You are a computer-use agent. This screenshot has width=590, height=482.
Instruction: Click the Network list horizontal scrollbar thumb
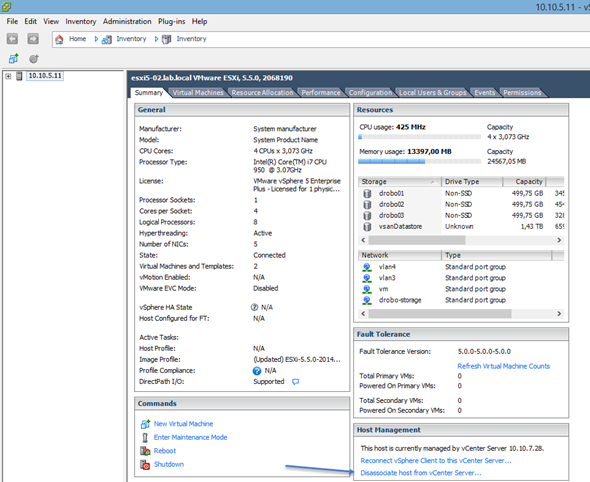[x=440, y=313]
